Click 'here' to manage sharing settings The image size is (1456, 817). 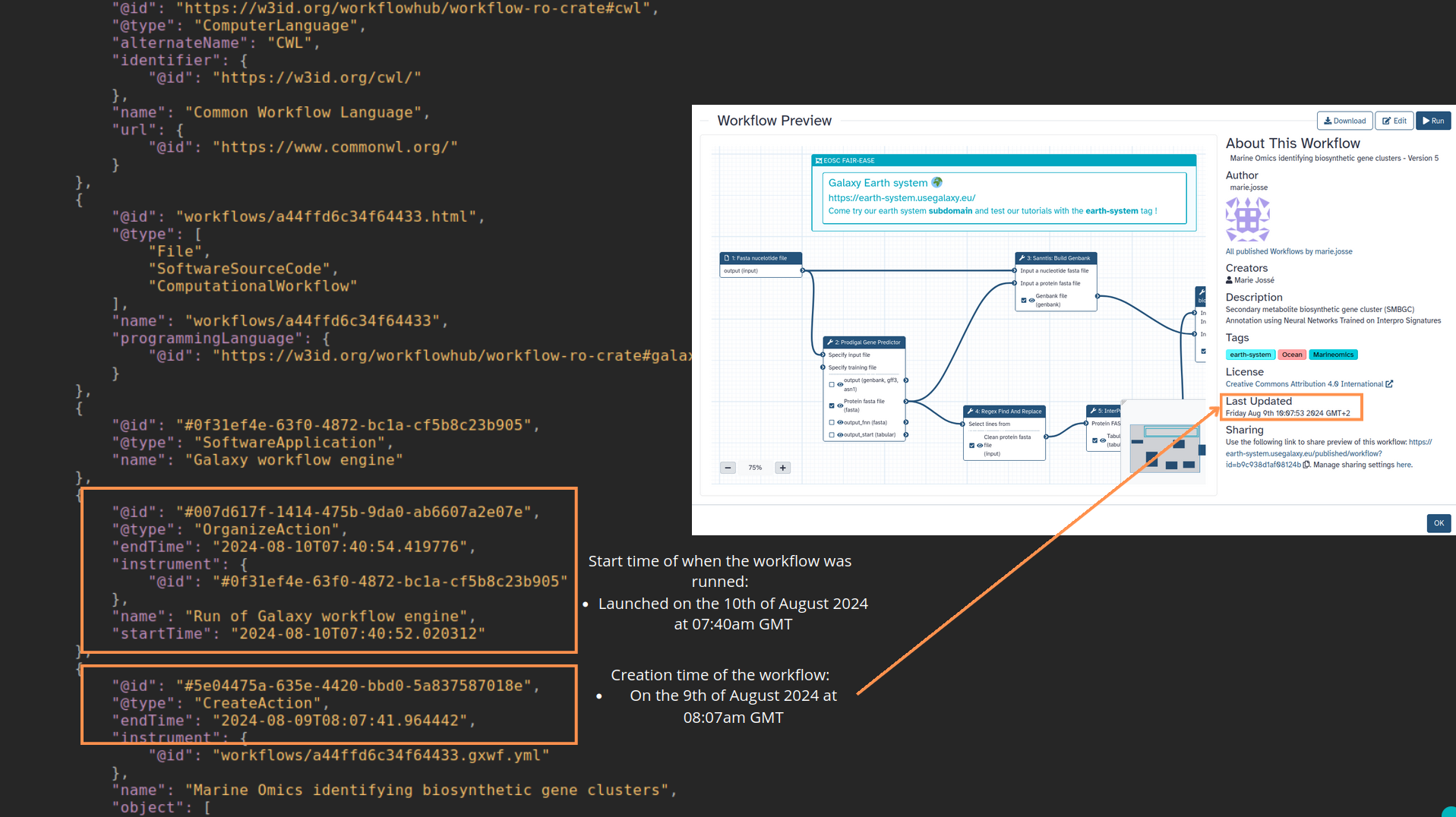1404,465
